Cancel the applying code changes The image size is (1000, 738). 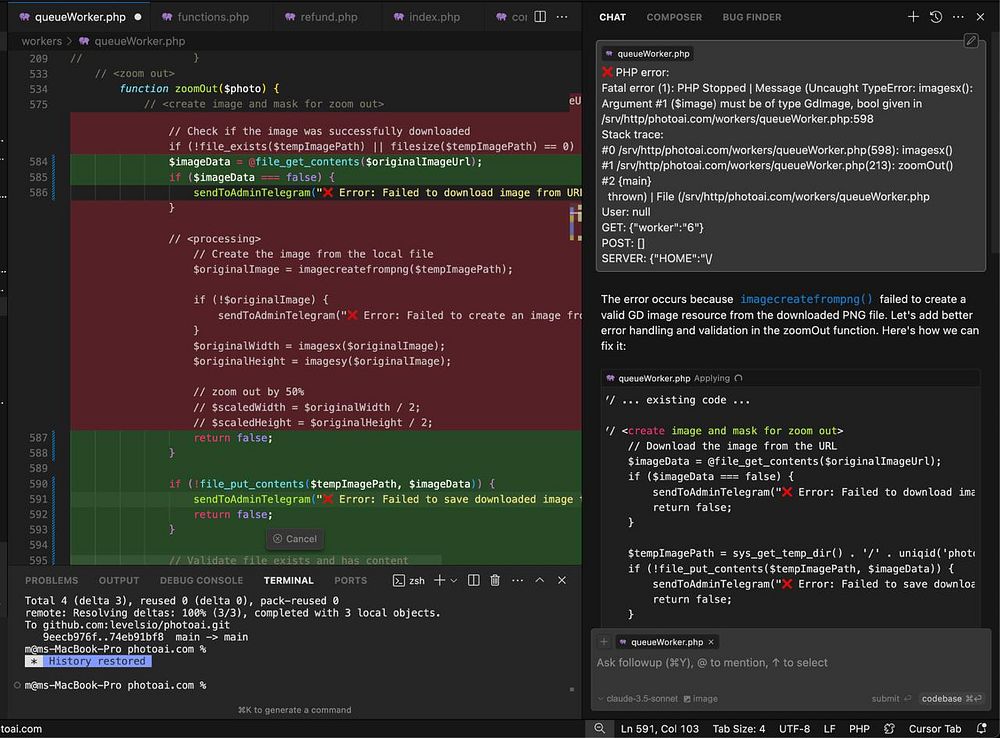295,538
